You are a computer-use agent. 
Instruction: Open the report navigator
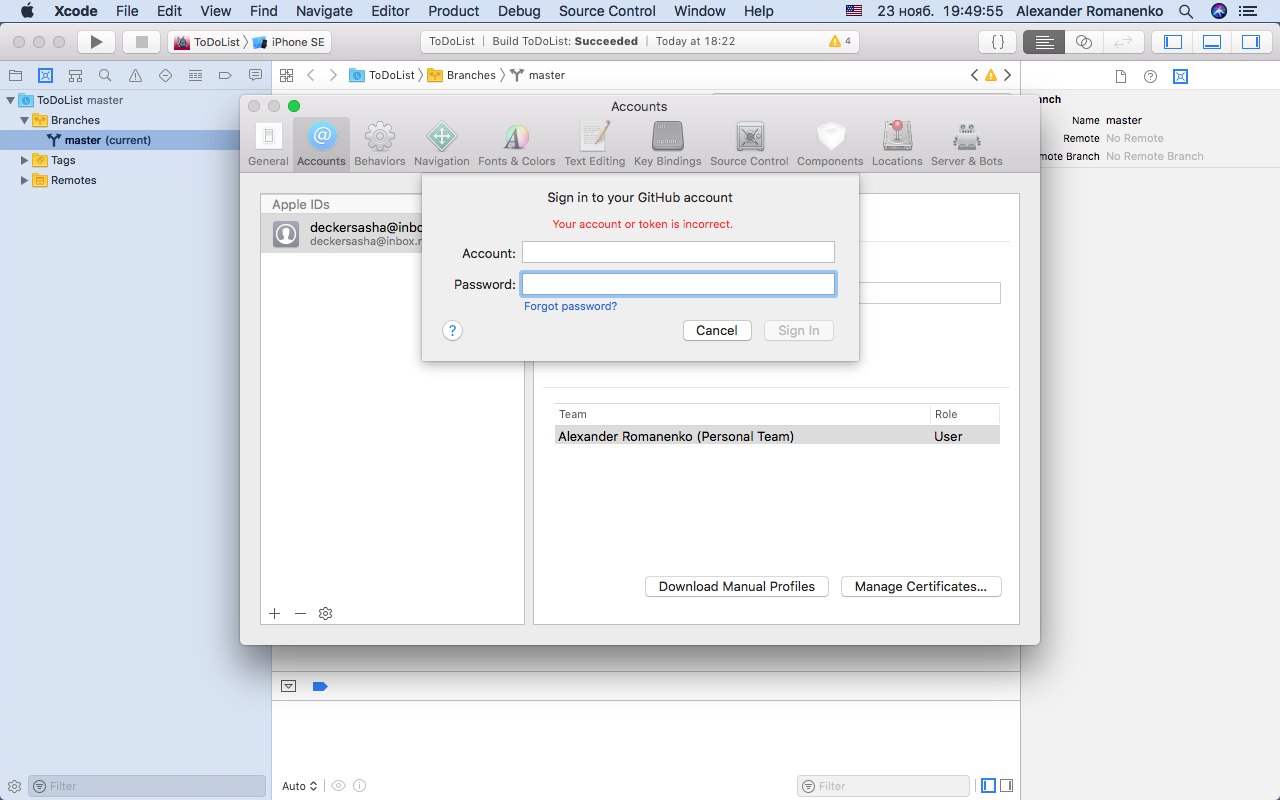pyautogui.click(x=255, y=75)
